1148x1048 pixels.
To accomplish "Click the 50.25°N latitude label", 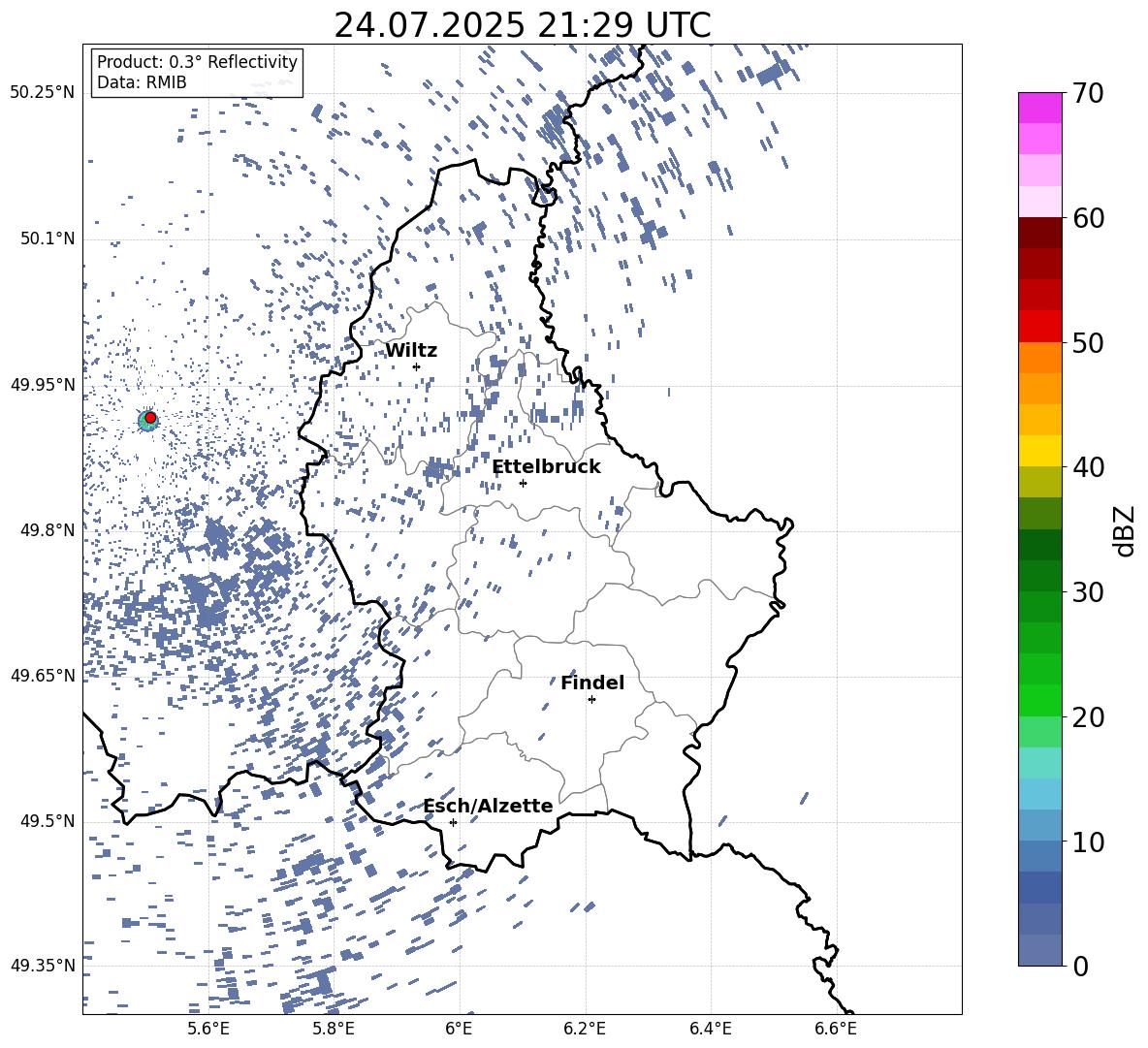I will 43,93.
